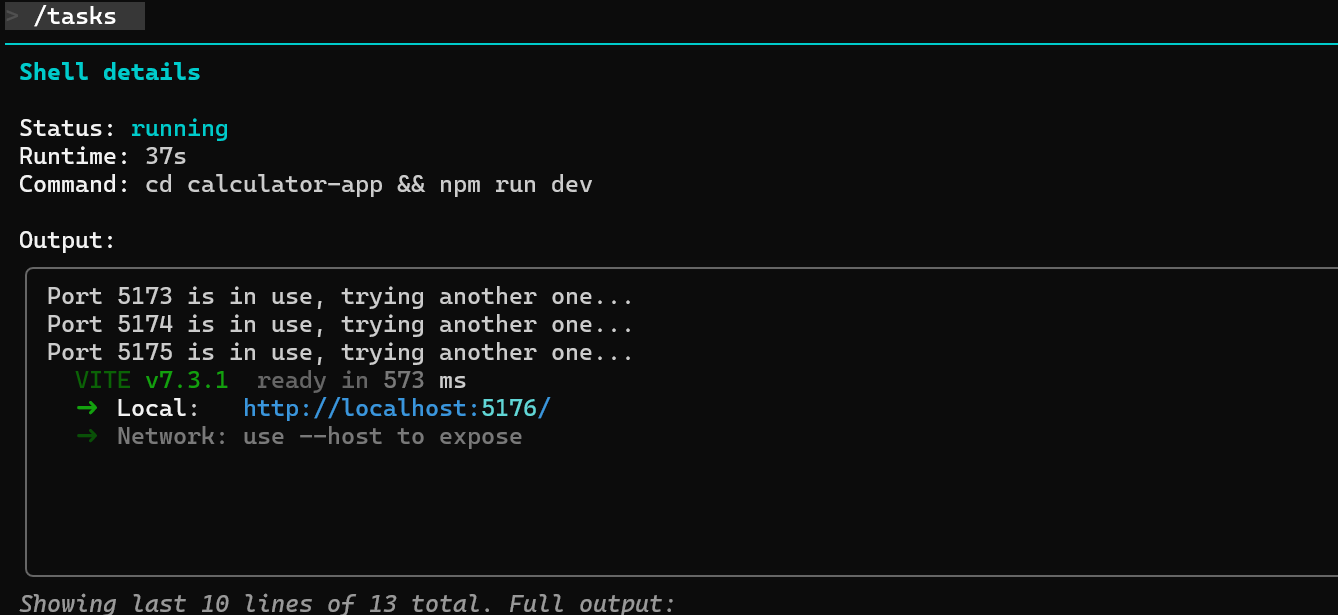
Task: Click the ready in 573 ms text
Action: coord(361,381)
